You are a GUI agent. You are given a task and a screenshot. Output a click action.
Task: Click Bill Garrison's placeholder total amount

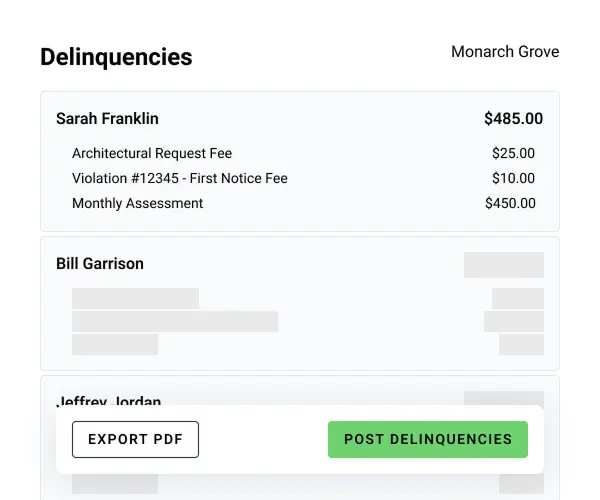click(504, 264)
